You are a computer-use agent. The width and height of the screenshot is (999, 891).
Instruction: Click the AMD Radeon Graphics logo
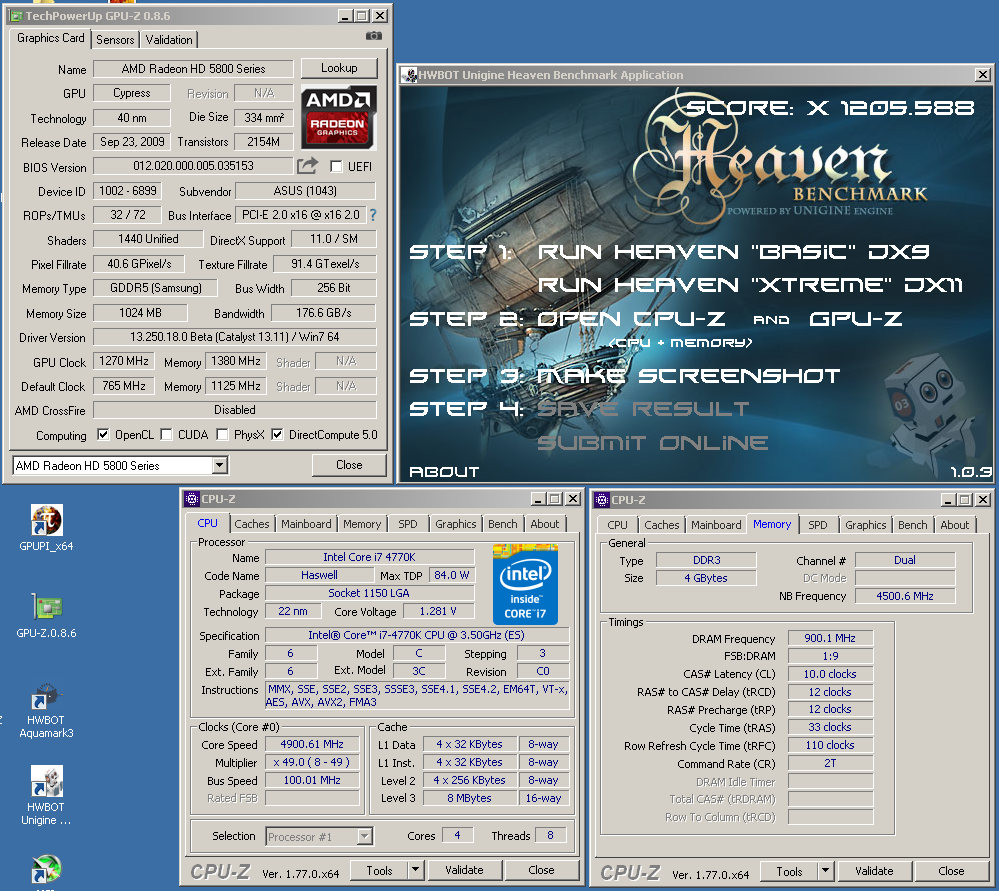coord(338,117)
